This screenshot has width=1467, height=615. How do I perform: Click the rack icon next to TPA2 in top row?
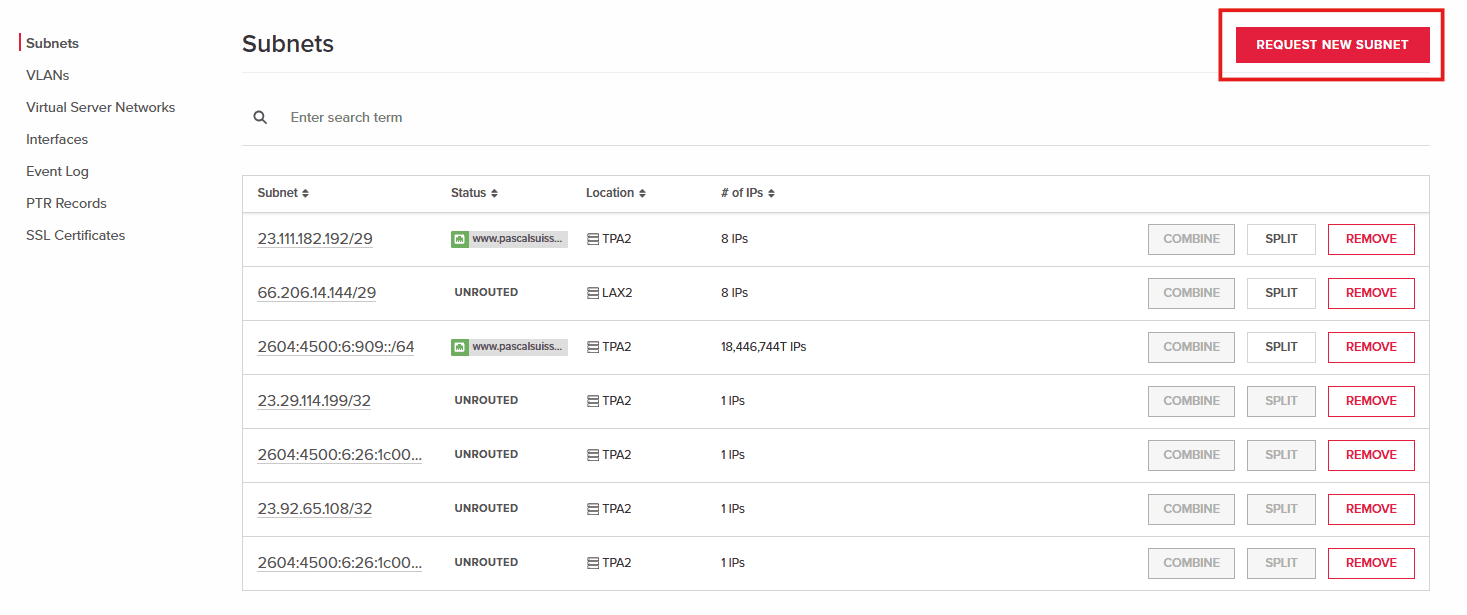[592, 238]
